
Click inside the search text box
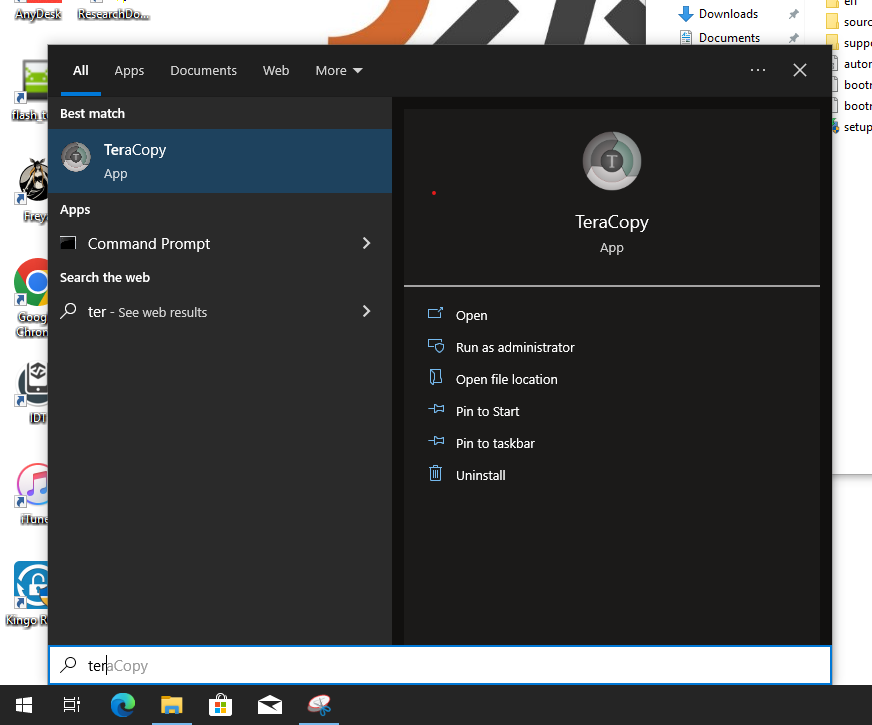[x=440, y=665]
